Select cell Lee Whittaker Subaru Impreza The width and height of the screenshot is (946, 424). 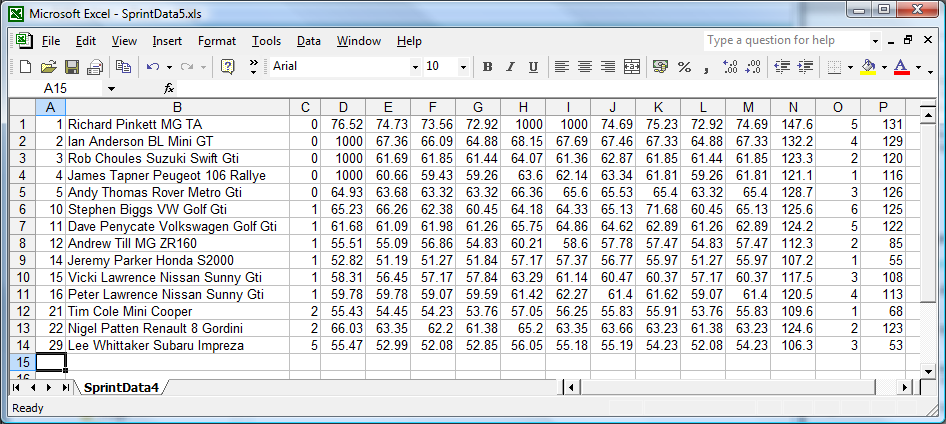coord(177,346)
